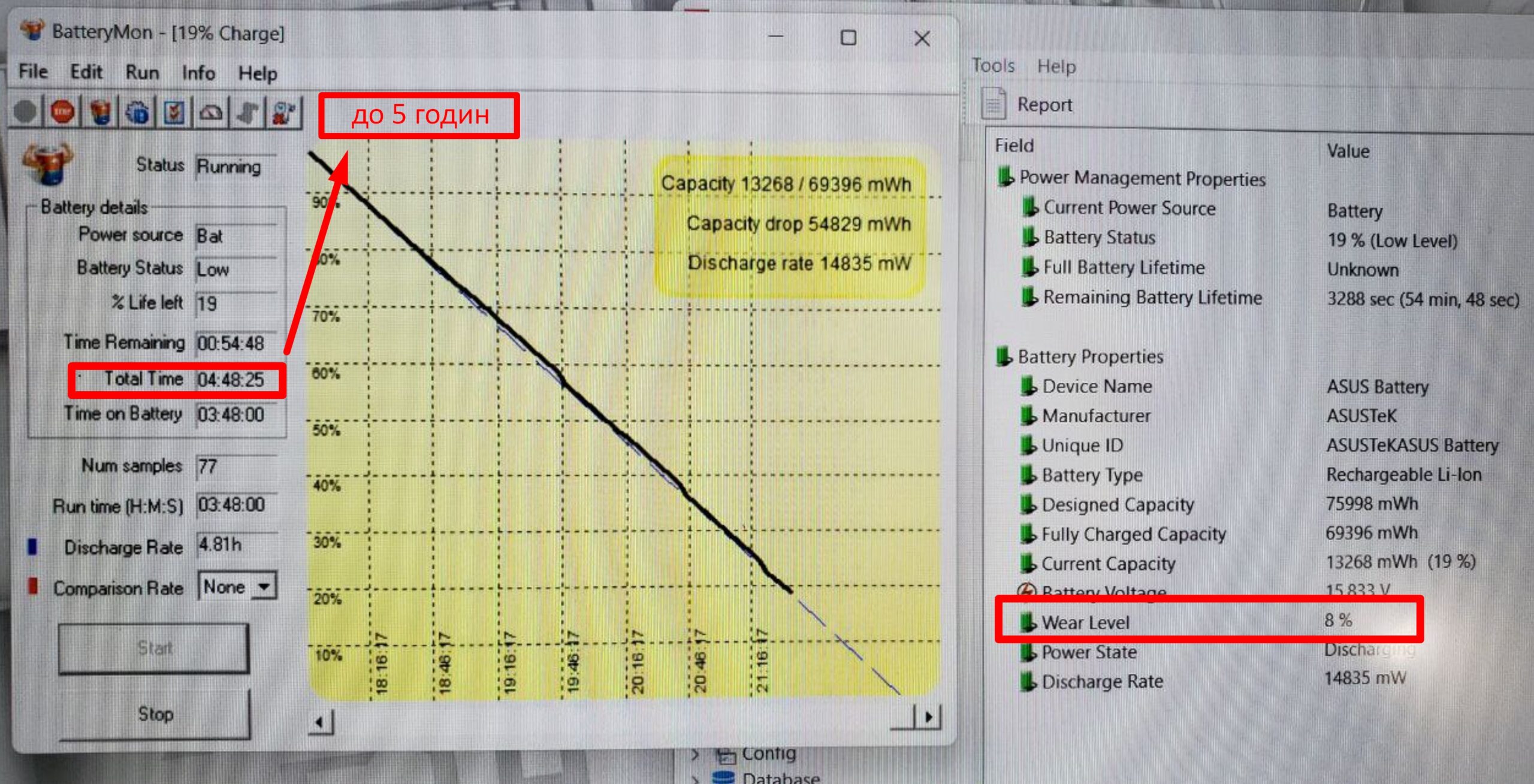Viewport: 1534px width, 784px height.
Task: Open the Tools menu in right window
Action: click(993, 65)
